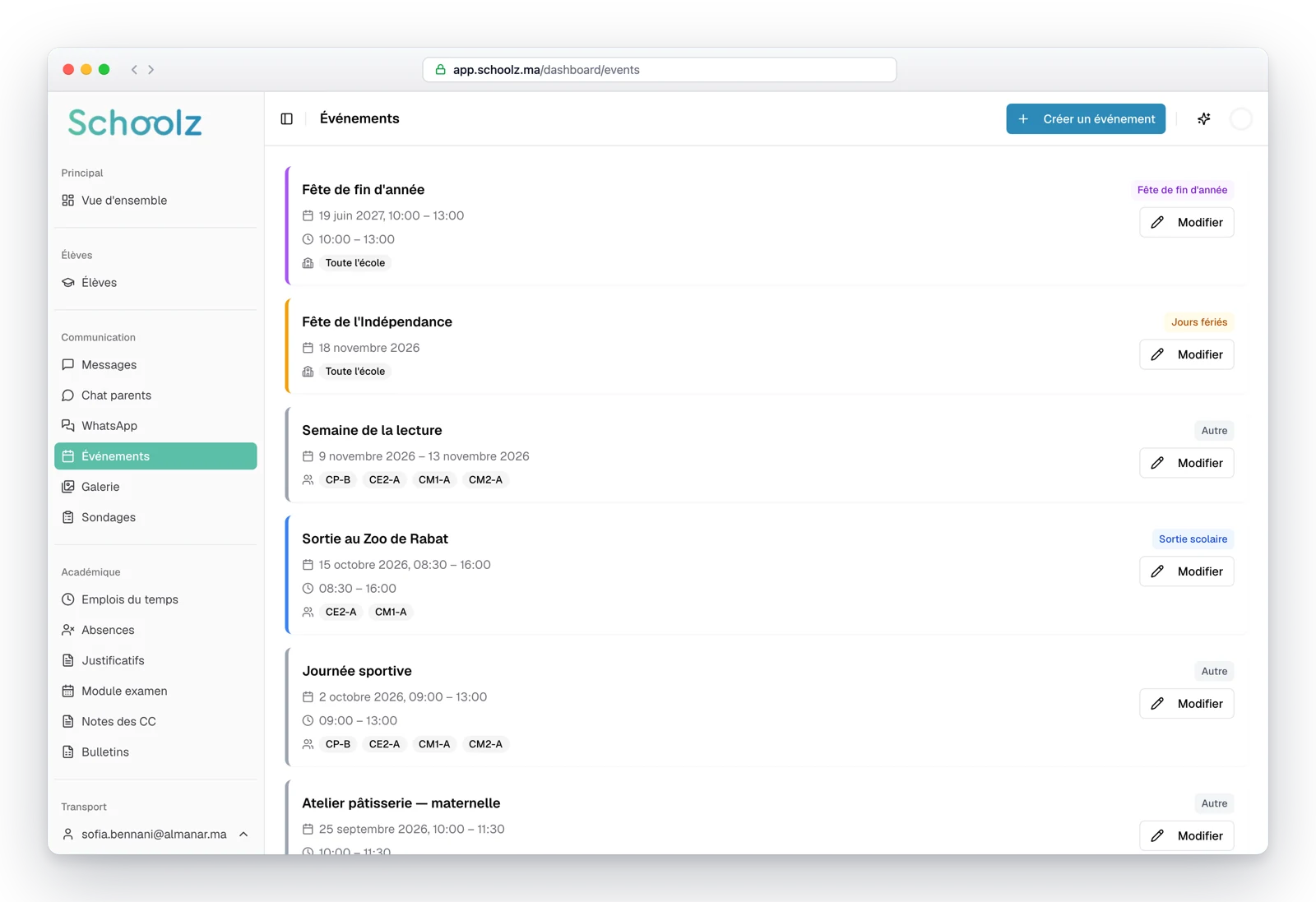The width and height of the screenshot is (1316, 902).
Task: Open Messages in sidebar
Action: [x=155, y=365]
